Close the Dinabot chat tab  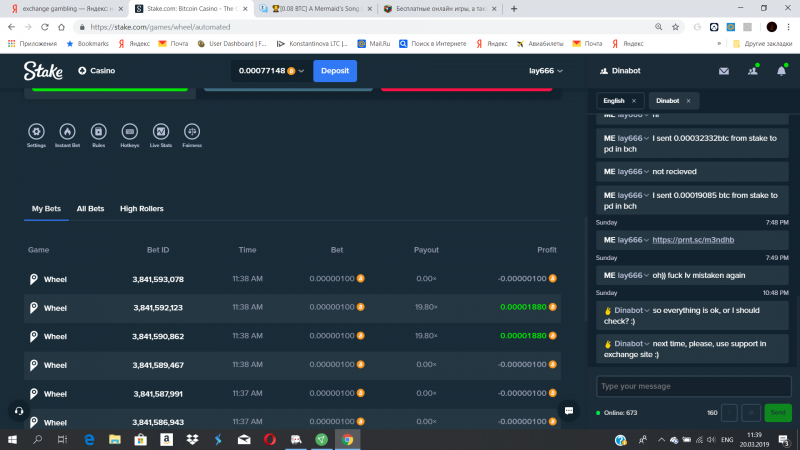[x=688, y=101]
